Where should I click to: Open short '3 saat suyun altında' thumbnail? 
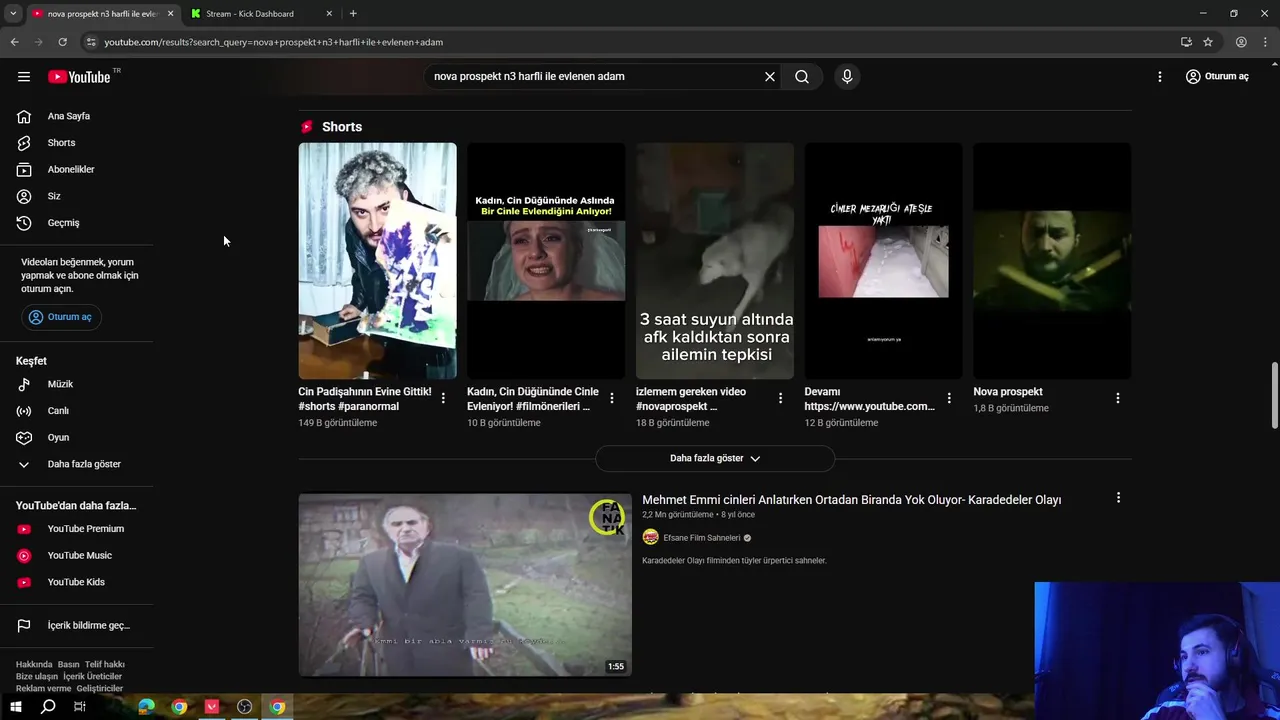(x=715, y=261)
